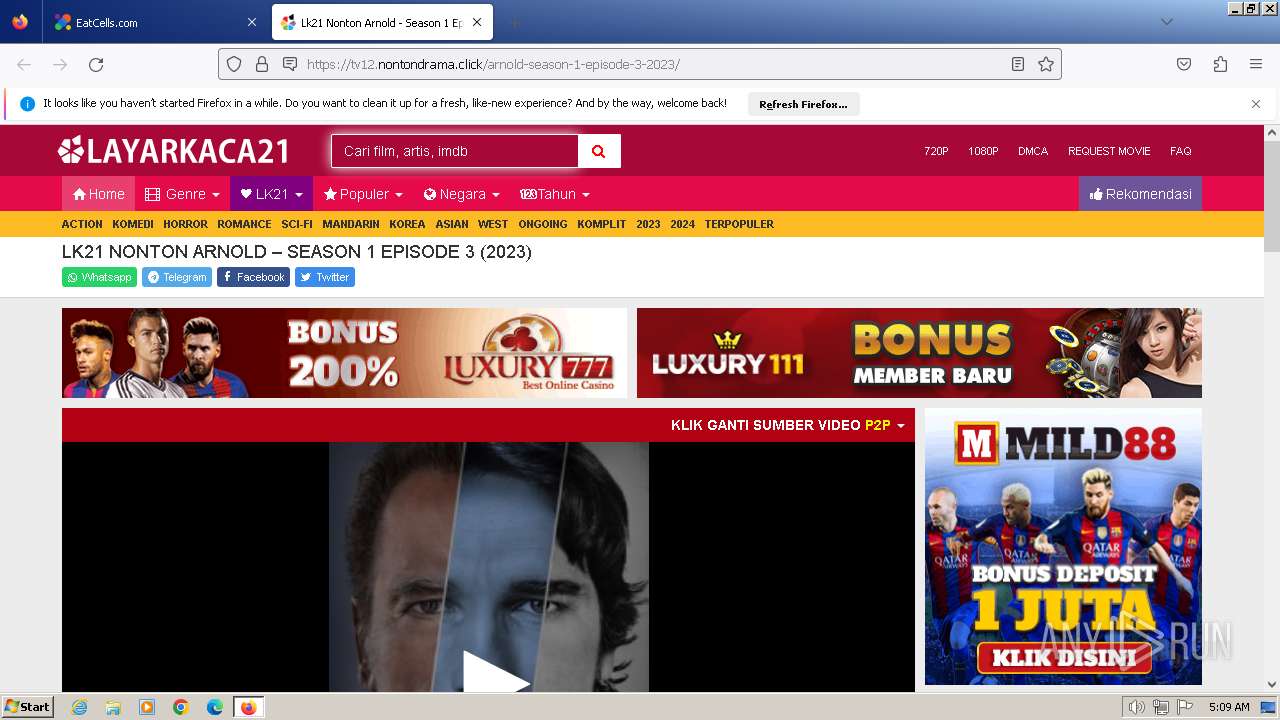1280x720 pixels.
Task: Open the DMCA link
Action: click(x=1033, y=151)
